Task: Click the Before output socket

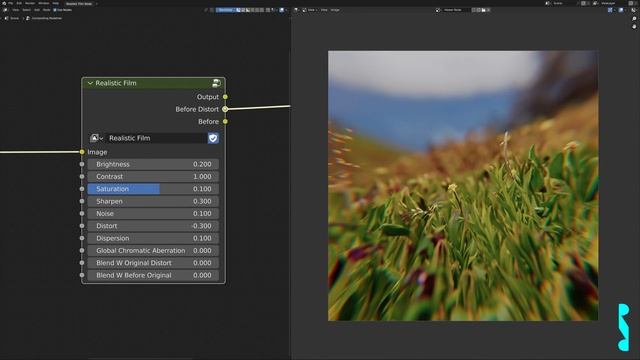Action: (225, 121)
